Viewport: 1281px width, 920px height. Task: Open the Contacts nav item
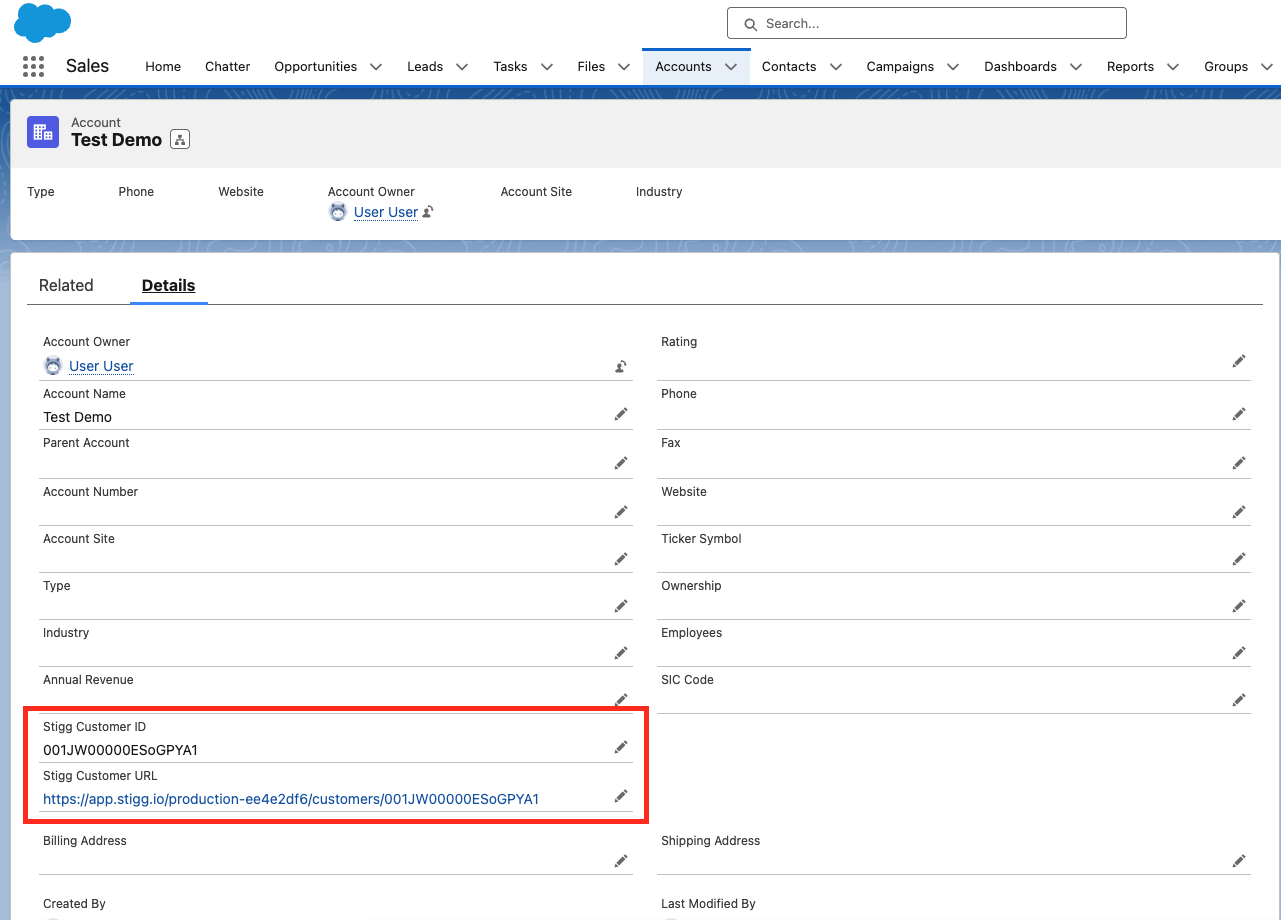point(789,67)
